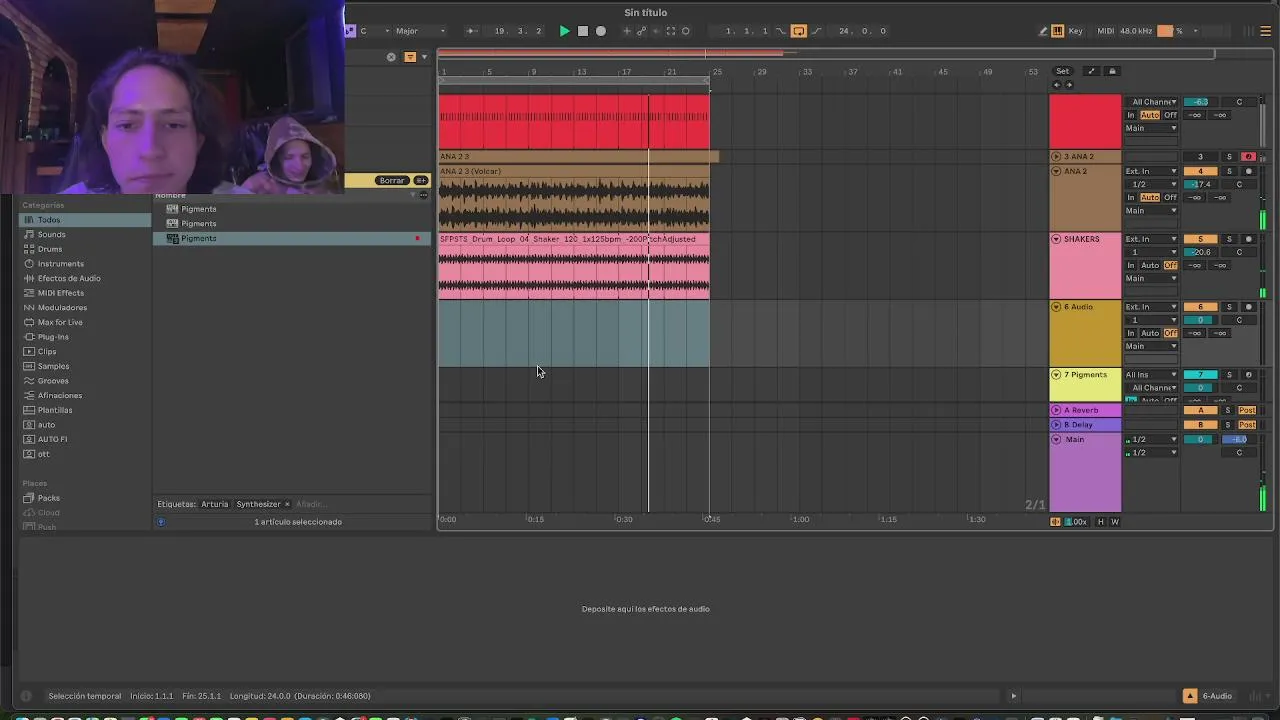Click MIDI Arrangement Overdub plus icon
The image size is (1280, 720).
pyautogui.click(x=627, y=31)
